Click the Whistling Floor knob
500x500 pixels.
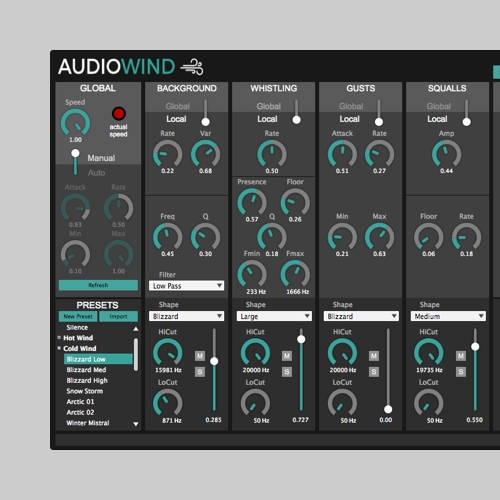295,202
